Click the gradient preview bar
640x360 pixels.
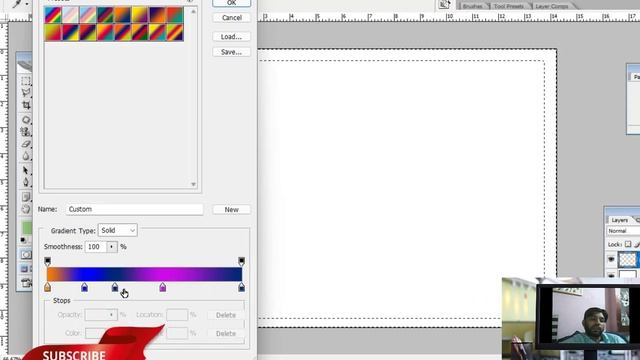[144, 274]
